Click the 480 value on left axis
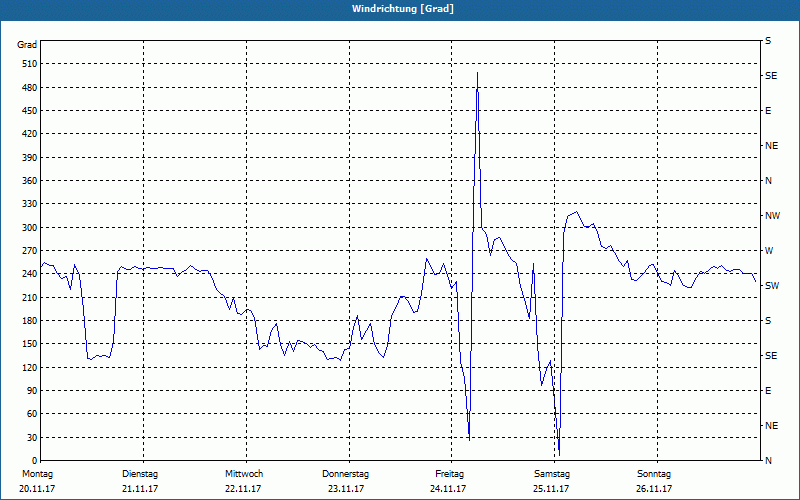Image resolution: width=800 pixels, height=500 pixels. (x=30, y=88)
